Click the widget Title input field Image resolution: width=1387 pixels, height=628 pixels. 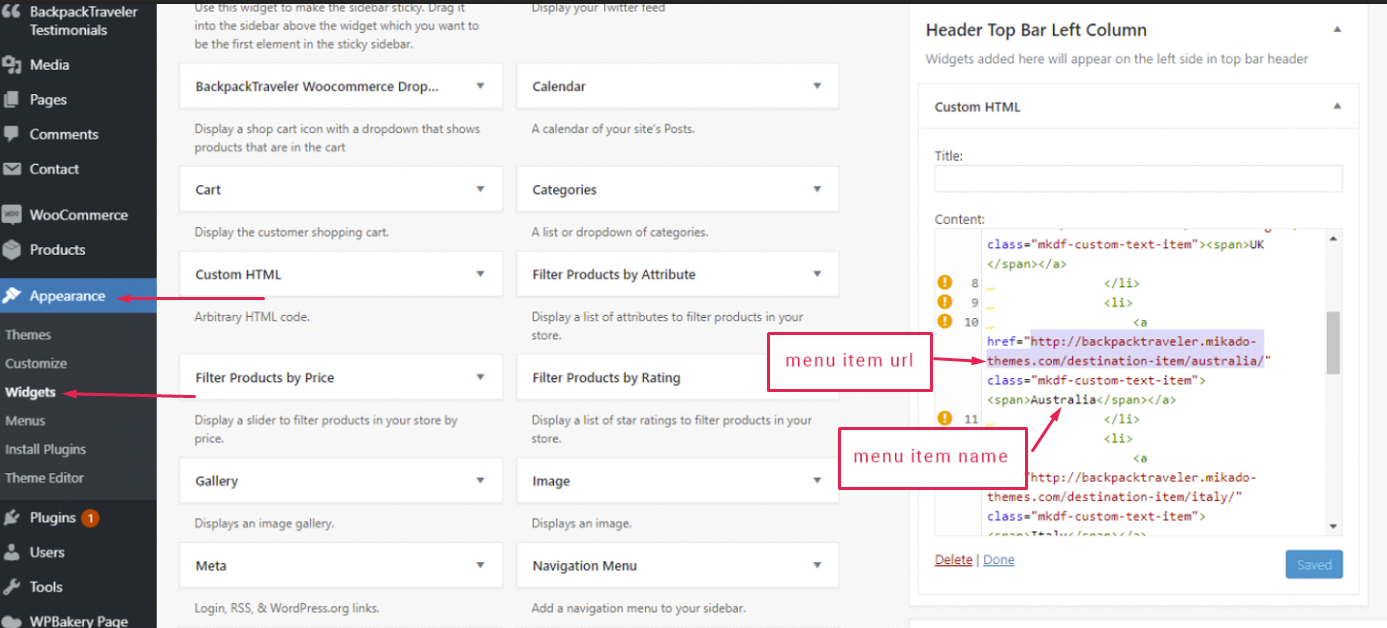[x=1138, y=178]
